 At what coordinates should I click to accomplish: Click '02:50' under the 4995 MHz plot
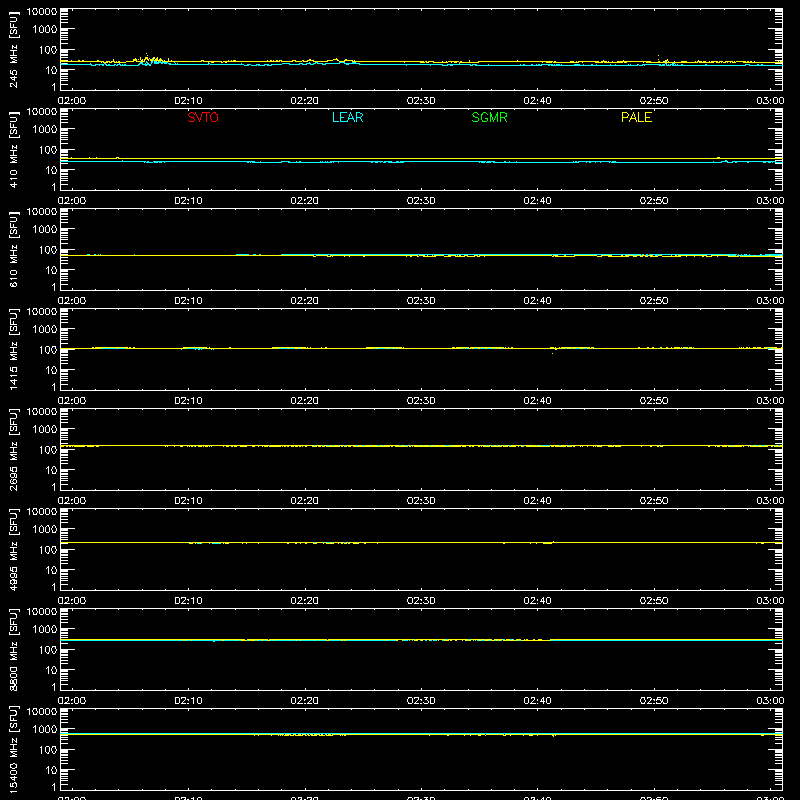[654, 601]
